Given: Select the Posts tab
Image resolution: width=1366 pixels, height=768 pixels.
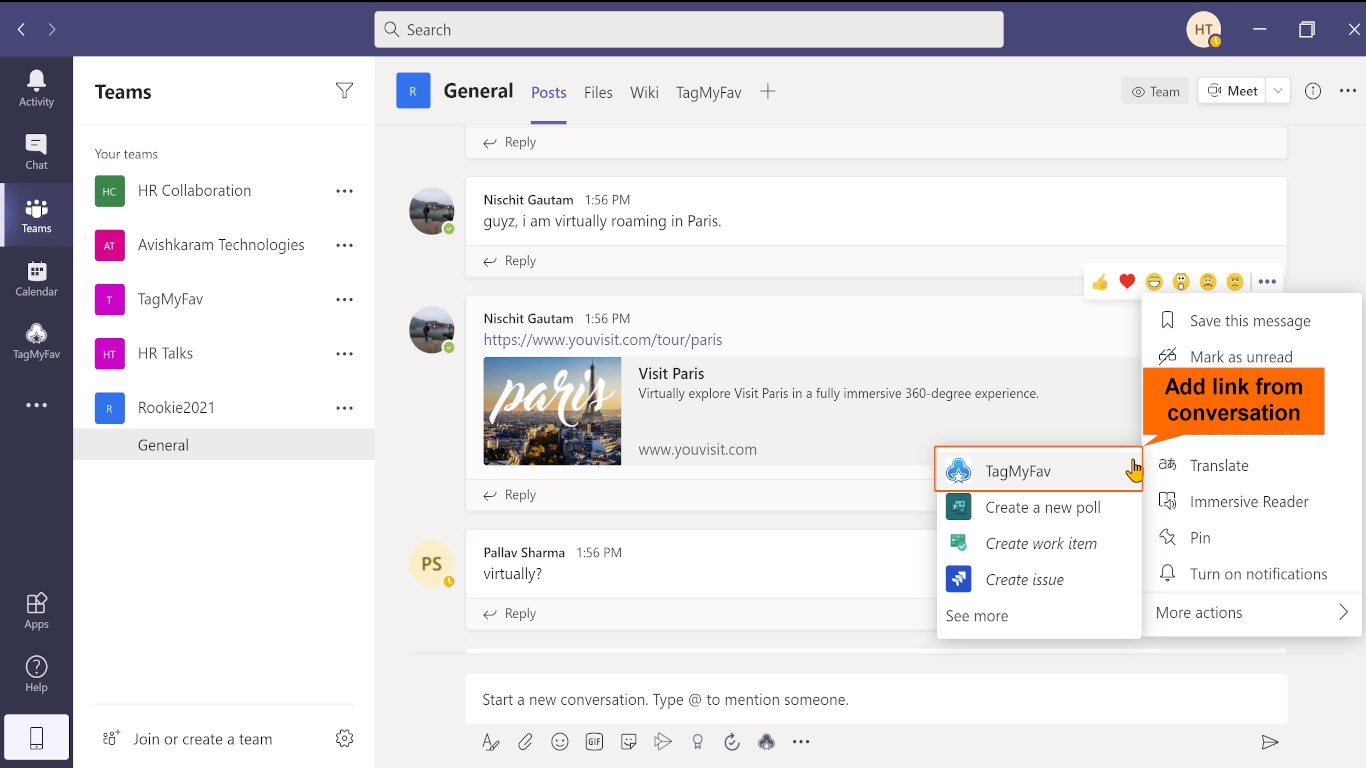Looking at the screenshot, I should pos(549,92).
